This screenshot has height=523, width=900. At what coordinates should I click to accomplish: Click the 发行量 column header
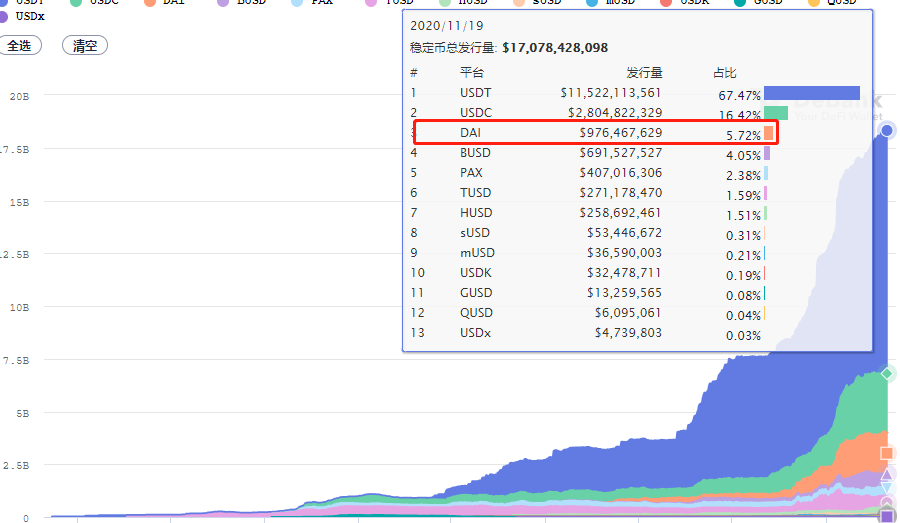(644, 73)
